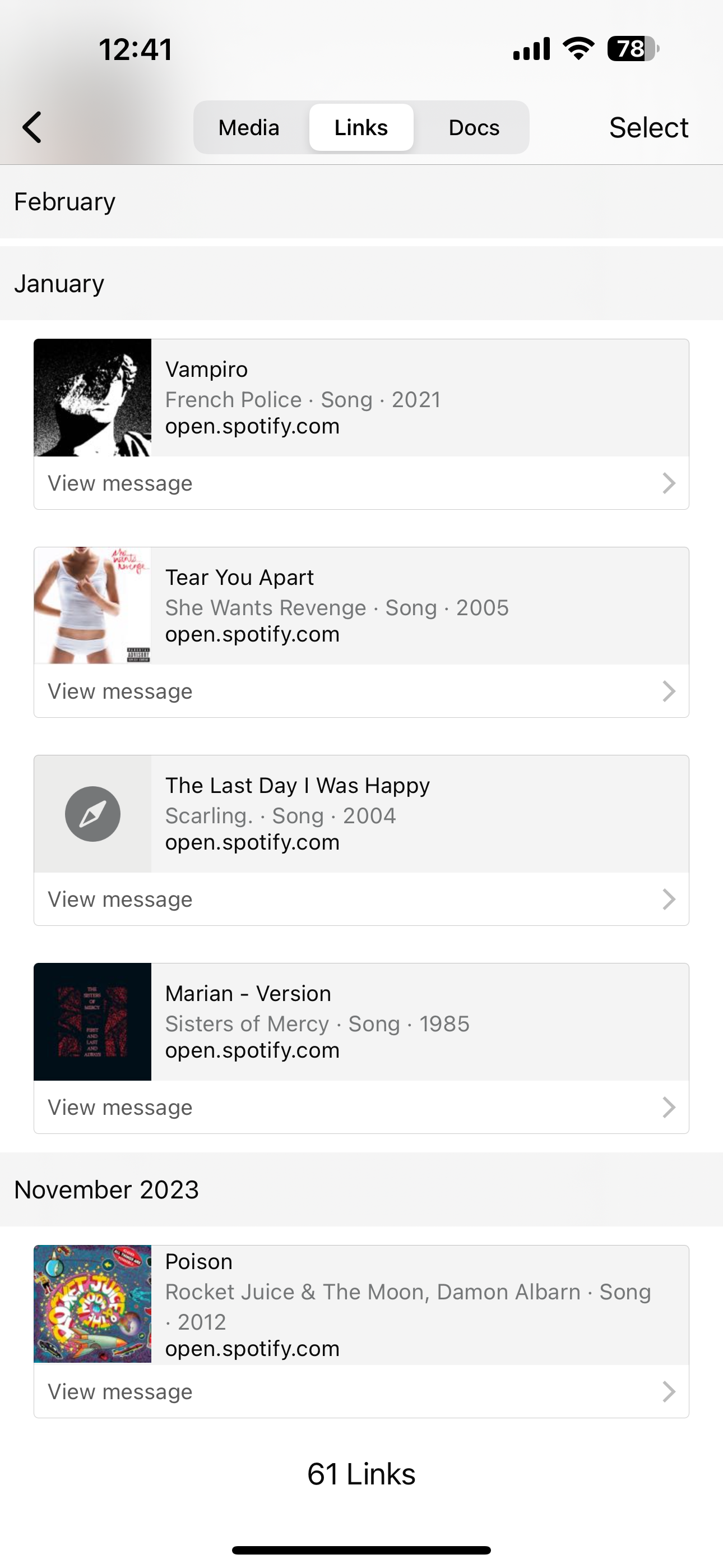
Task: Tap the compass placeholder icon for Scarling song
Action: 92,814
